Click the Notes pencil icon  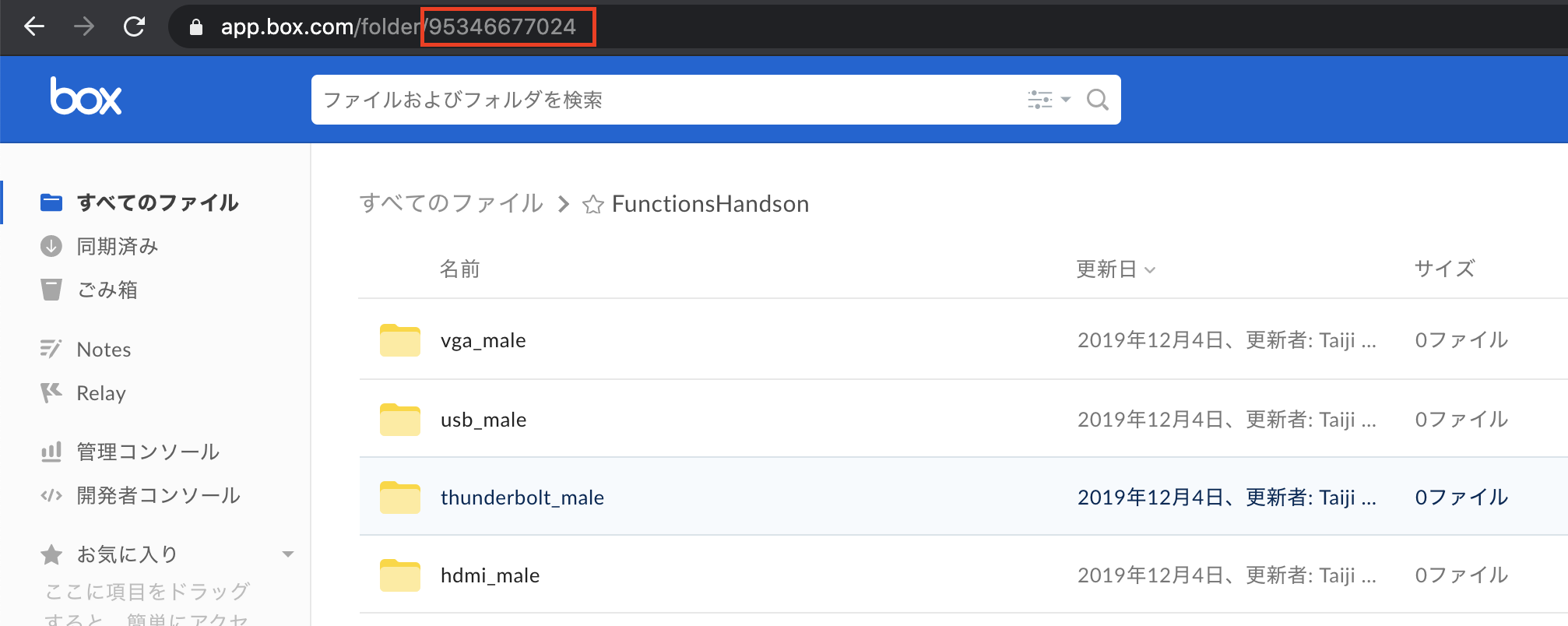coord(51,349)
